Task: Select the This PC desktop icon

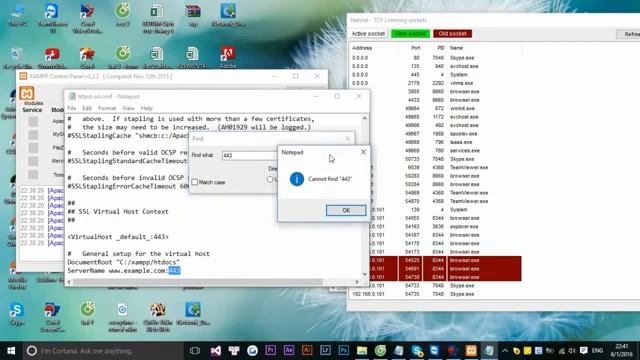Action: (18, 16)
